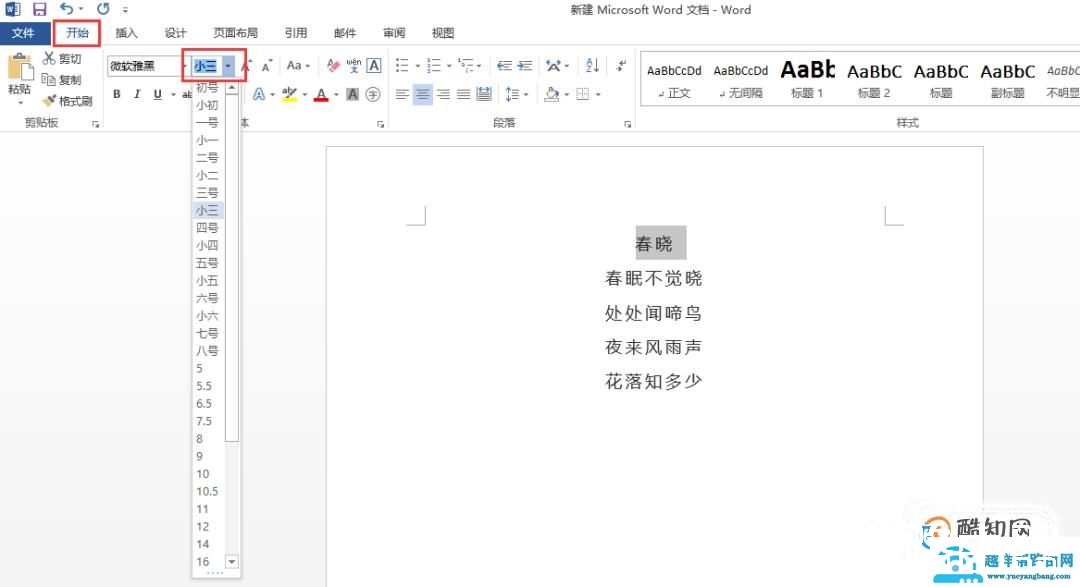Toggle bullet list formatting

(x=402, y=65)
